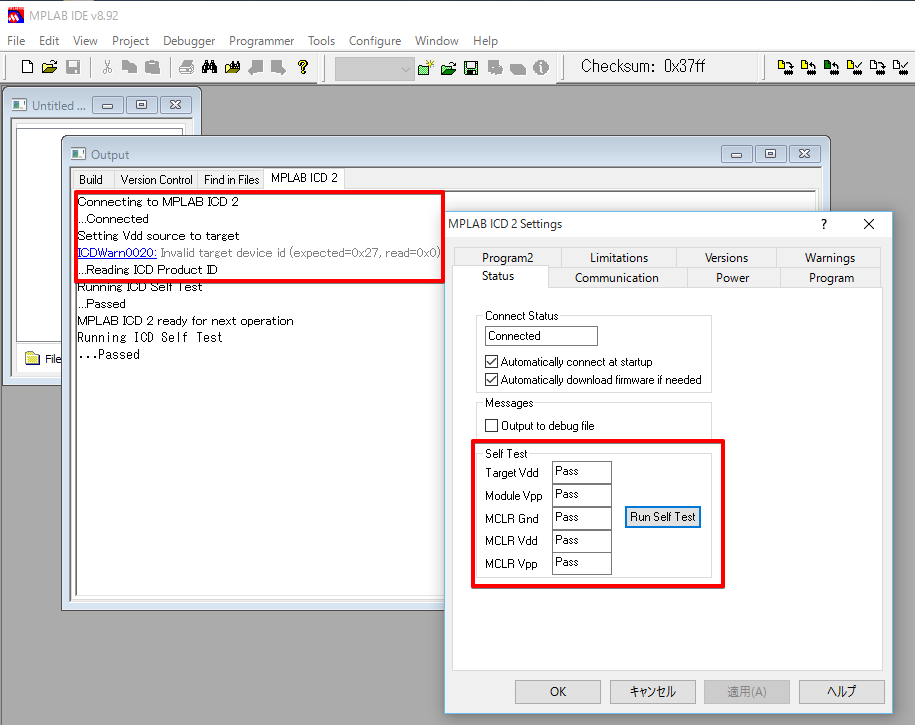Image resolution: width=915 pixels, height=725 pixels.
Task: Toggle Automatically download firmware if needed
Action: coord(491,379)
